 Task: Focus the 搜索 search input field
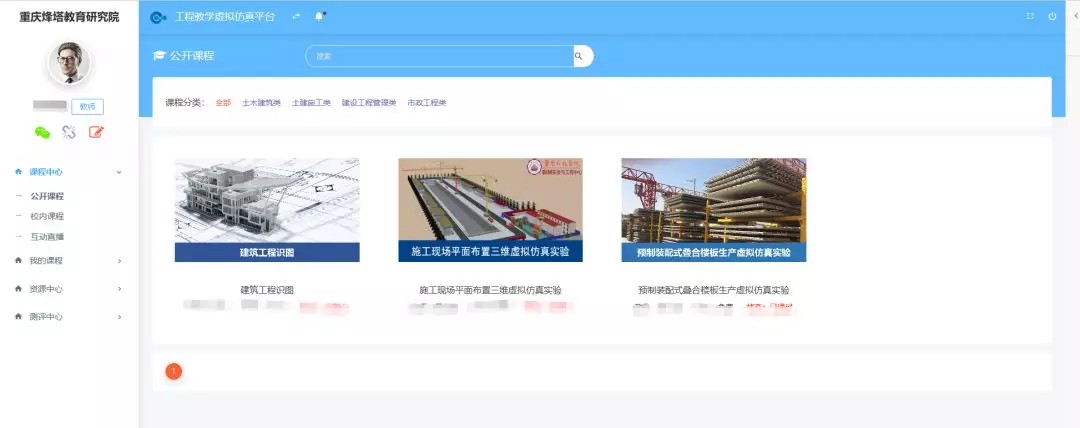pos(439,56)
